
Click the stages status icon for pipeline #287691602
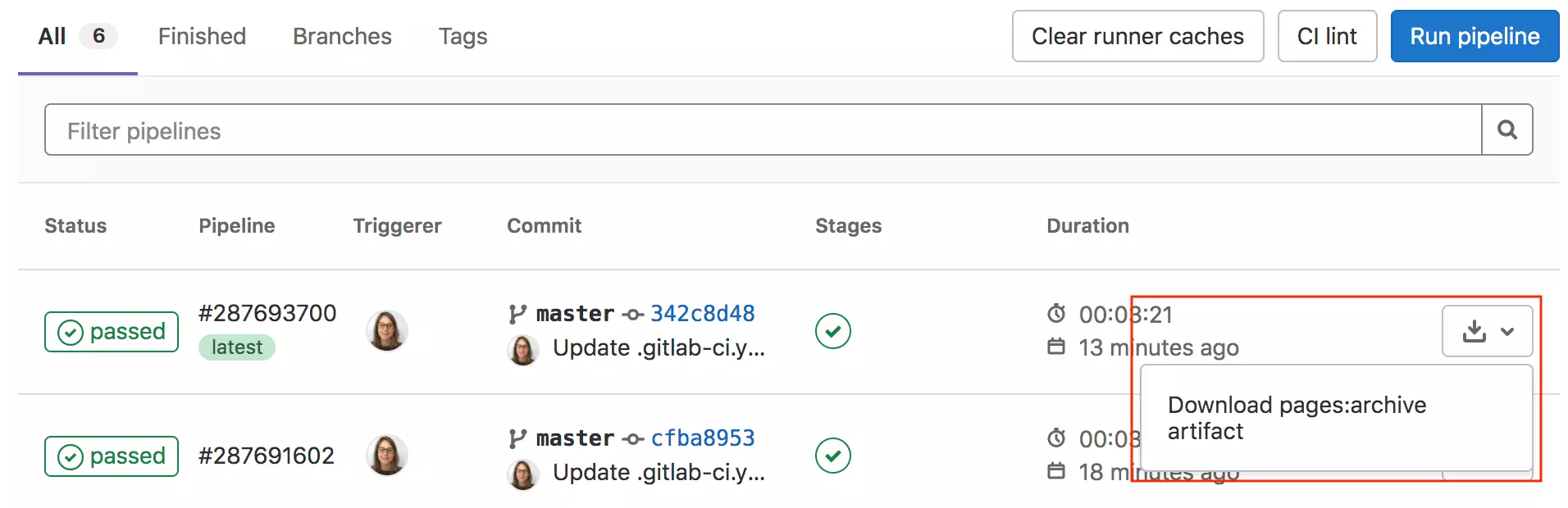(x=833, y=456)
